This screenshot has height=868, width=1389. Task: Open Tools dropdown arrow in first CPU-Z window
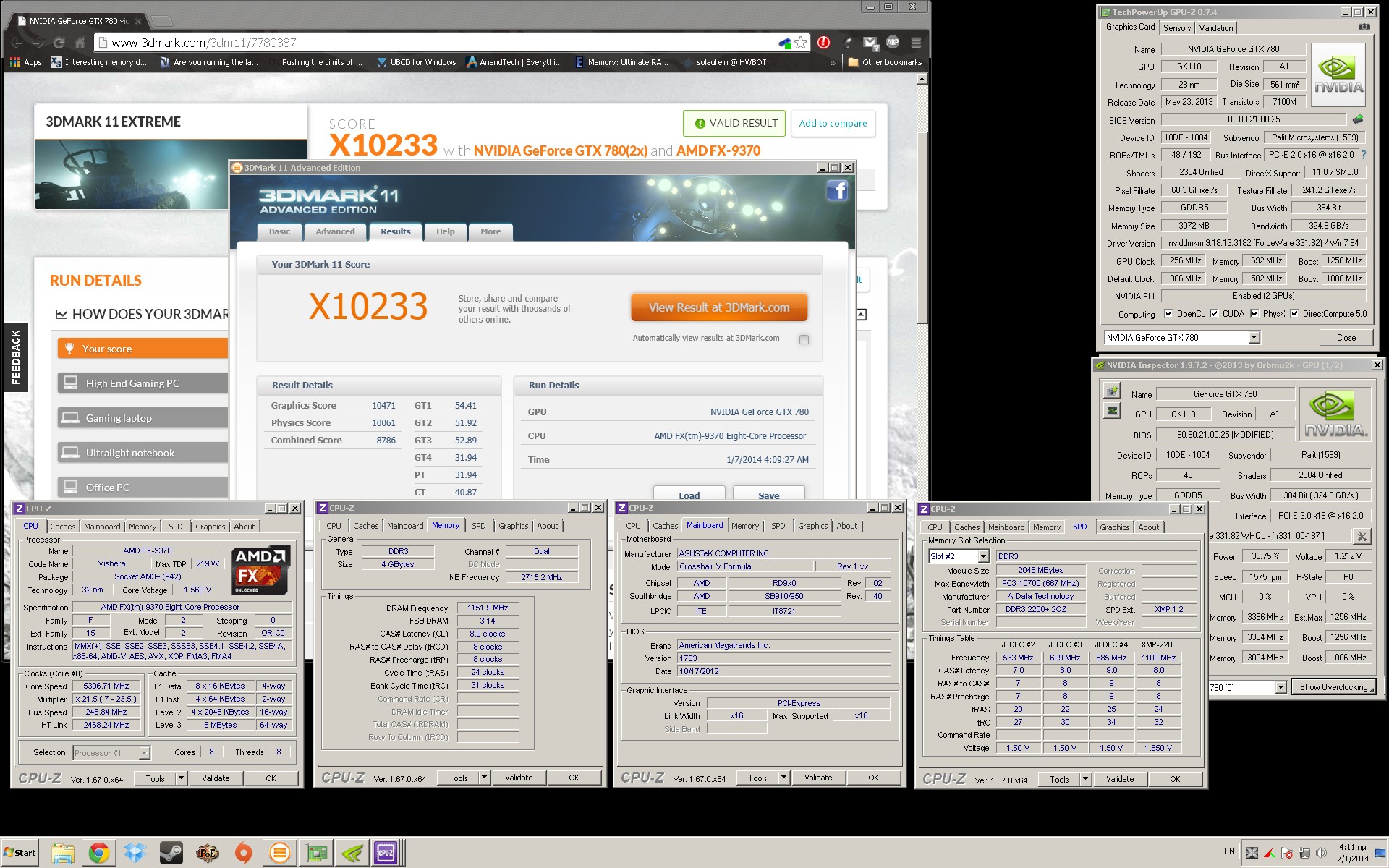point(181,778)
